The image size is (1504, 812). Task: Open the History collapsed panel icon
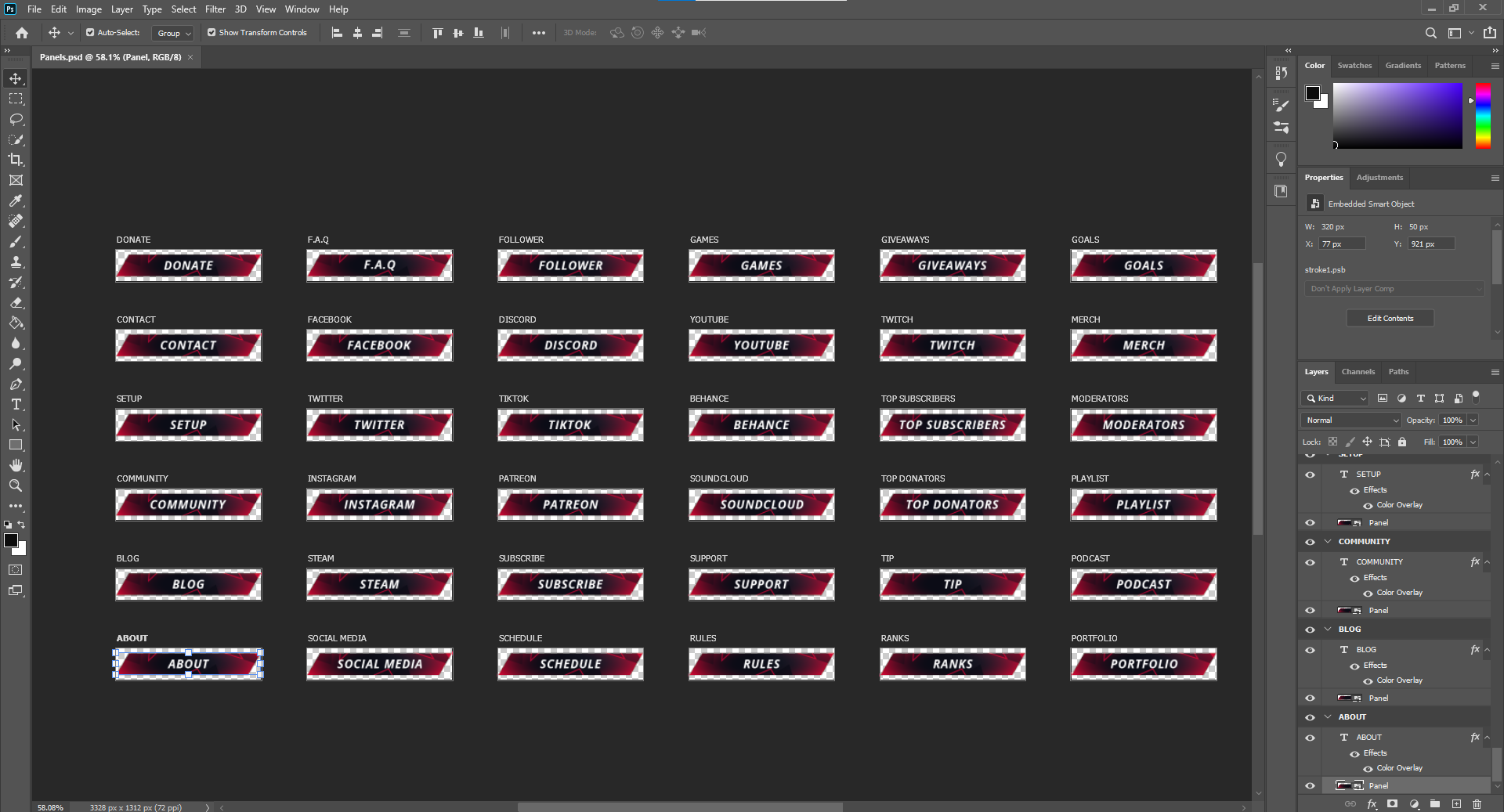point(1282,73)
